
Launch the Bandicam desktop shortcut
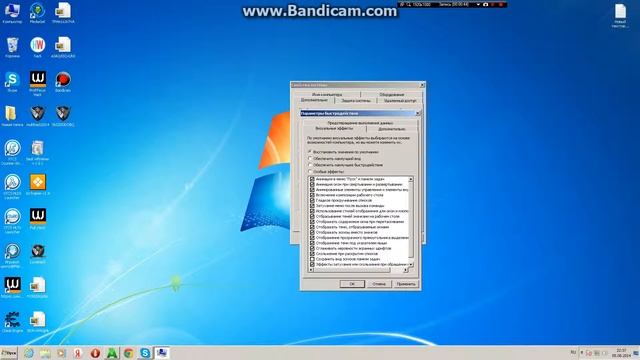pyautogui.click(x=63, y=82)
